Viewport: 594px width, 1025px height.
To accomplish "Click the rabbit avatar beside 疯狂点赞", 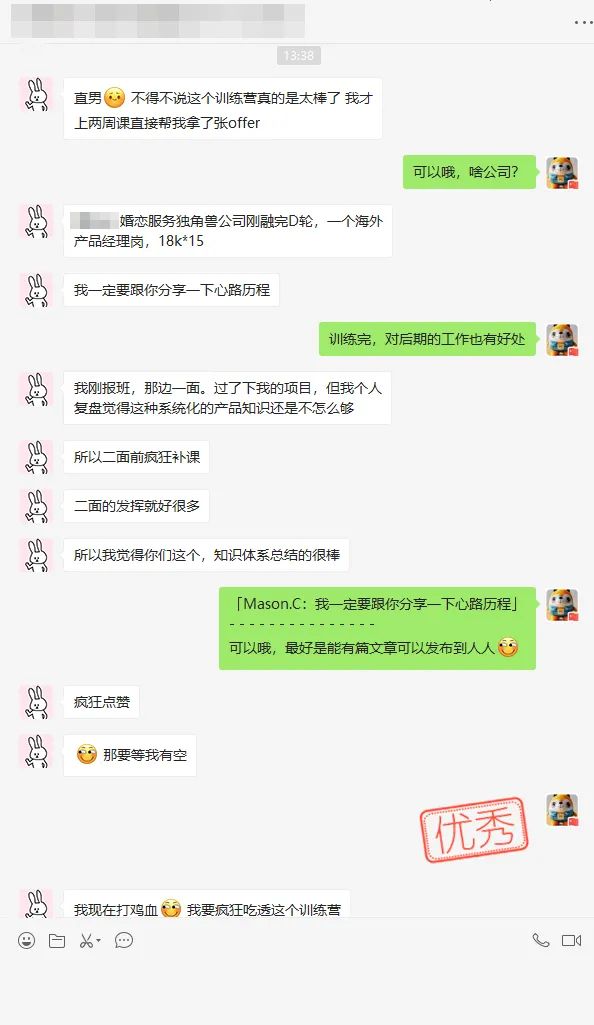I will 37,703.
